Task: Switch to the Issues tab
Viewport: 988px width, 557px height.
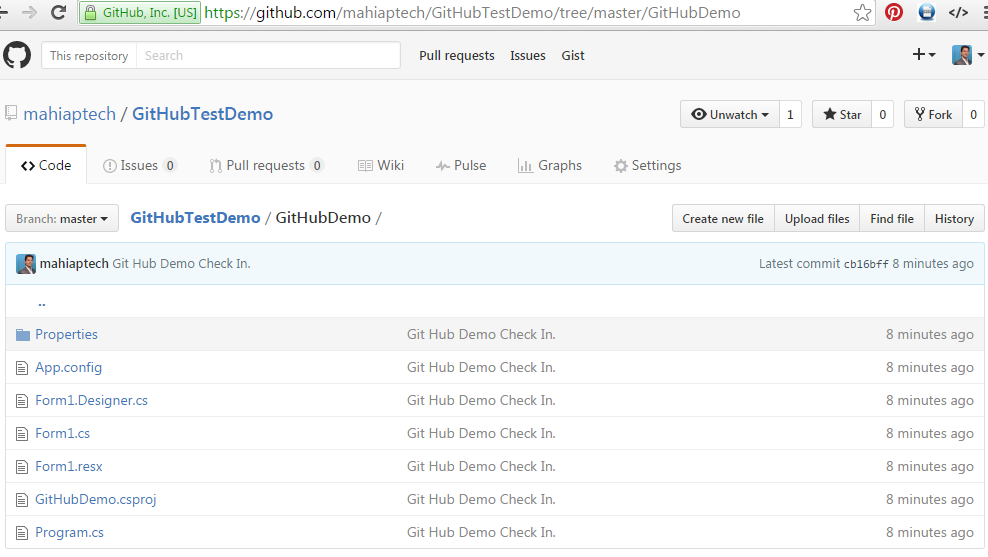Action: click(139, 165)
